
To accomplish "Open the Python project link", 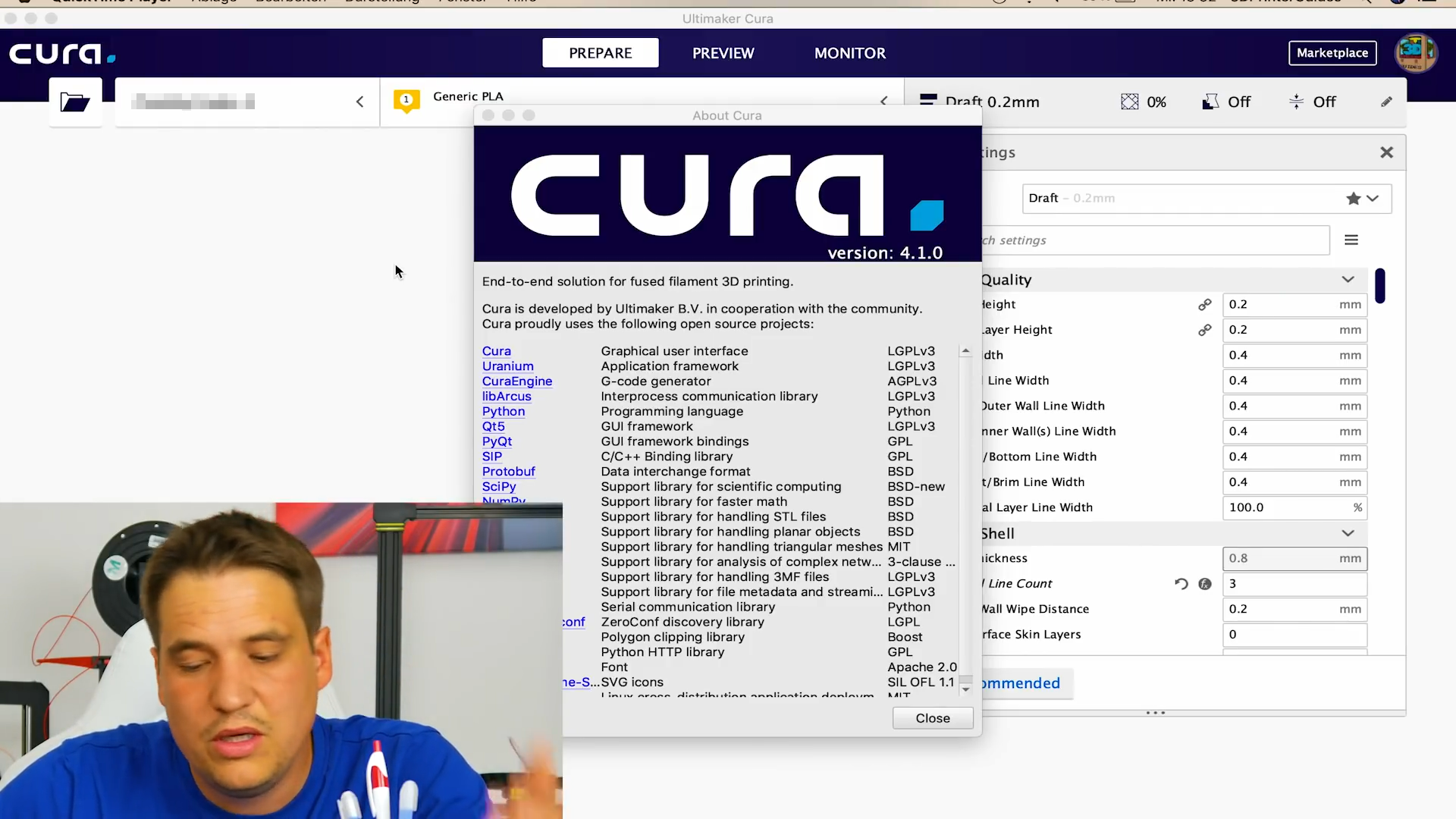I will 504,412.
